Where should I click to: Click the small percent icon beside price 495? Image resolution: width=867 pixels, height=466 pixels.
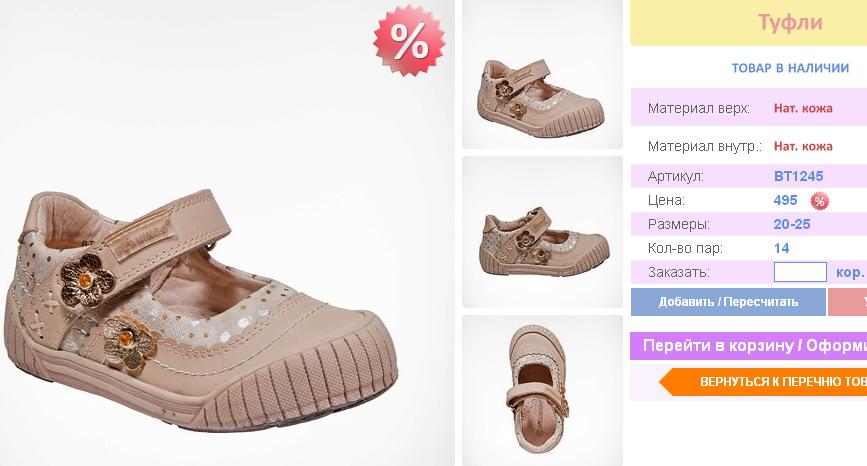coord(819,201)
